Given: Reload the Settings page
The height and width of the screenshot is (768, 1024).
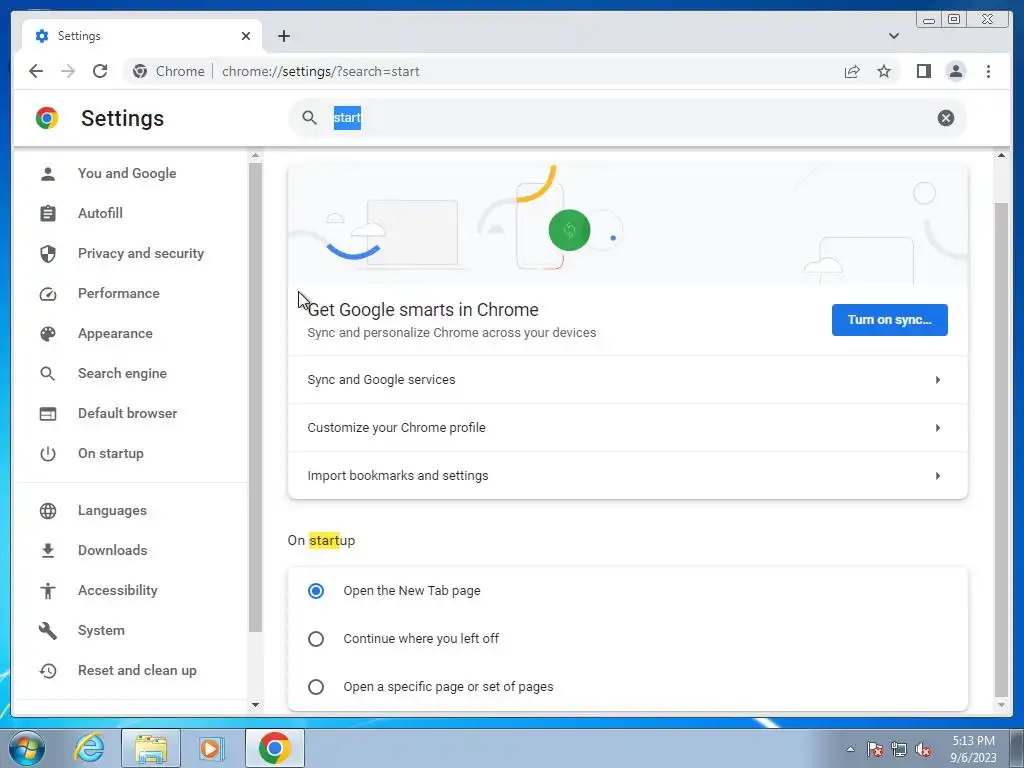Looking at the screenshot, I should [x=100, y=71].
